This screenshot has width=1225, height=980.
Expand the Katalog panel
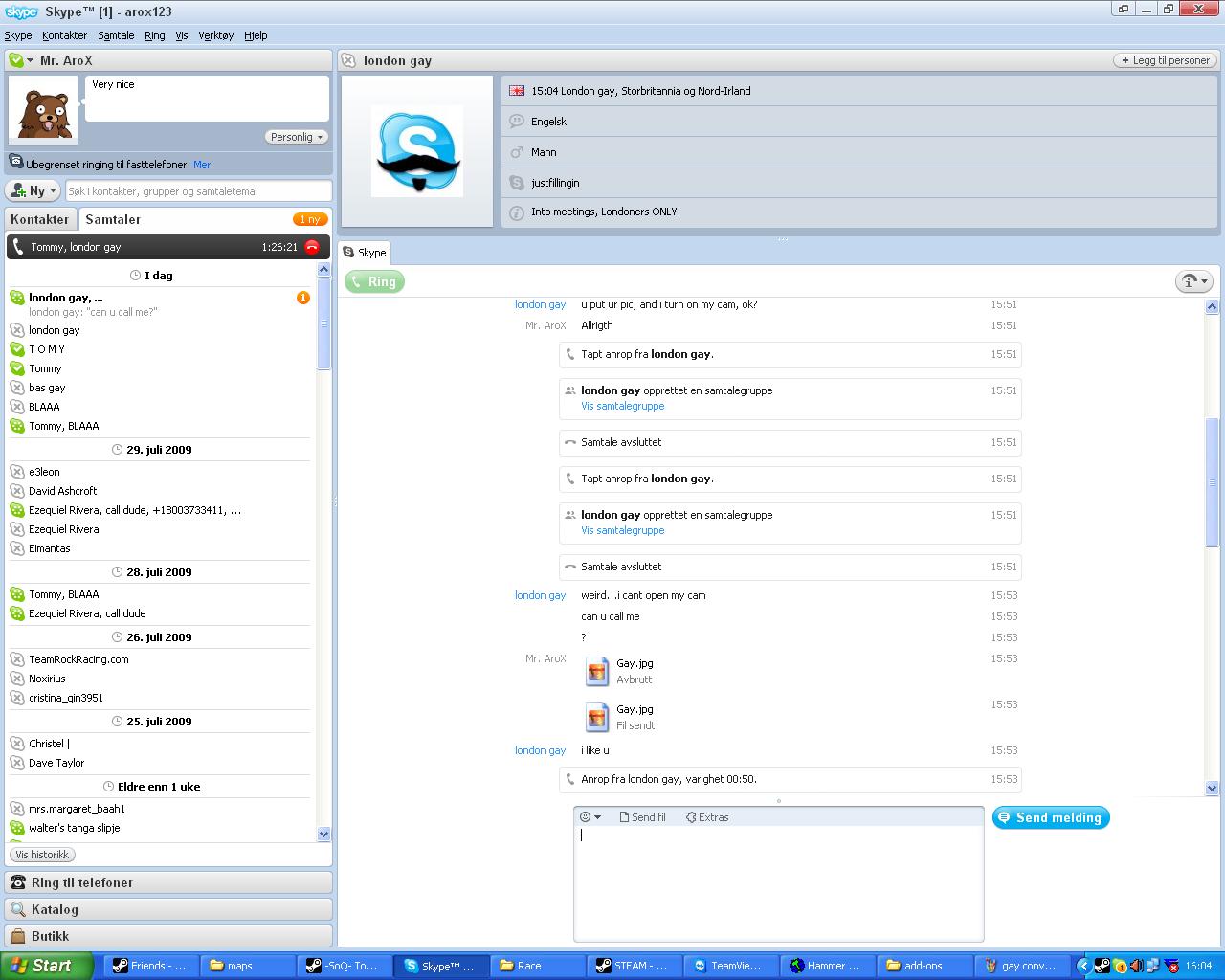[168, 909]
